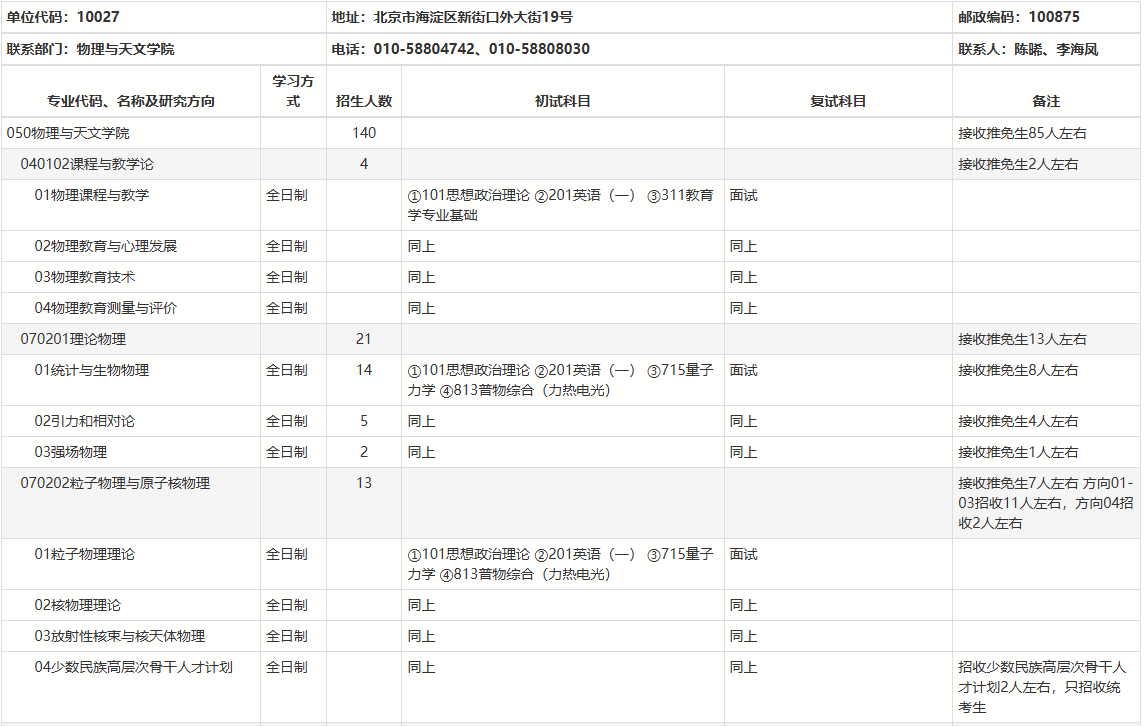Screen dimensions: 1144x726
Task: Click the 02物理教育与心理发展 research direction
Action: 106,246
